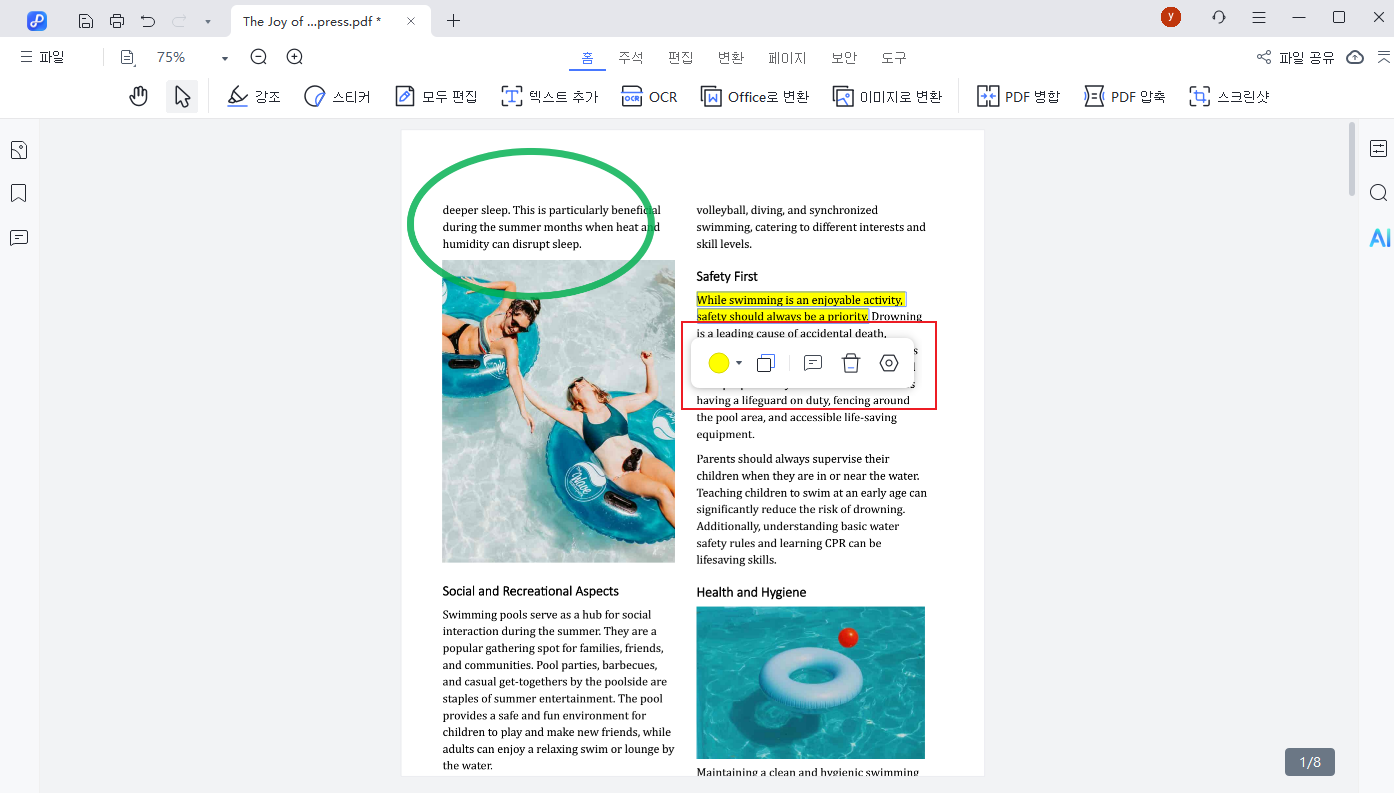
Task: Click the 파일 공유 share button
Action: [1296, 58]
